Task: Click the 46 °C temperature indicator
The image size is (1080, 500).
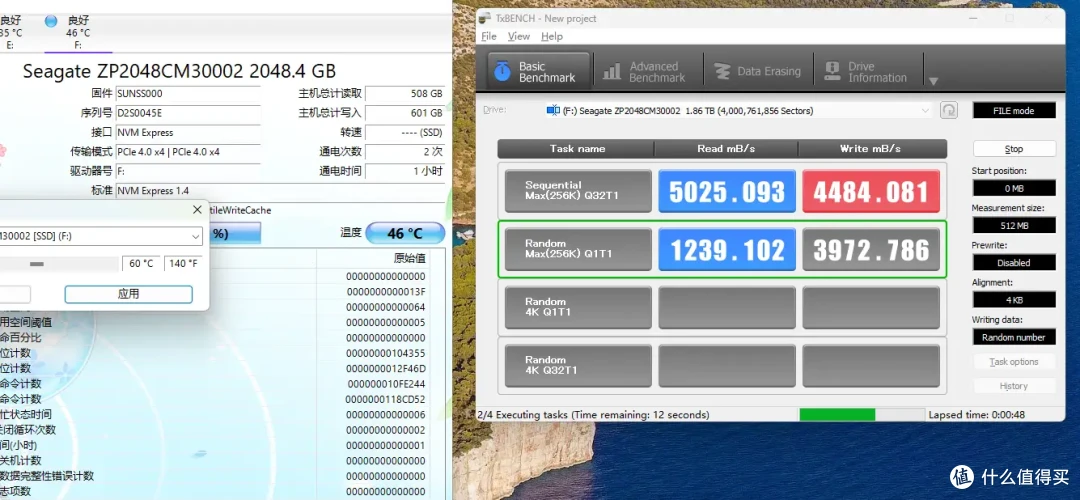Action: (405, 233)
